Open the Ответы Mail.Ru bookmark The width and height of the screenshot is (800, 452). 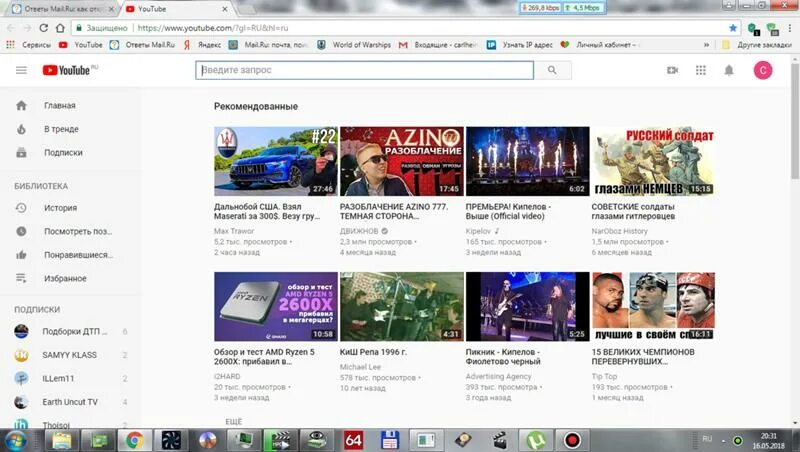142,45
